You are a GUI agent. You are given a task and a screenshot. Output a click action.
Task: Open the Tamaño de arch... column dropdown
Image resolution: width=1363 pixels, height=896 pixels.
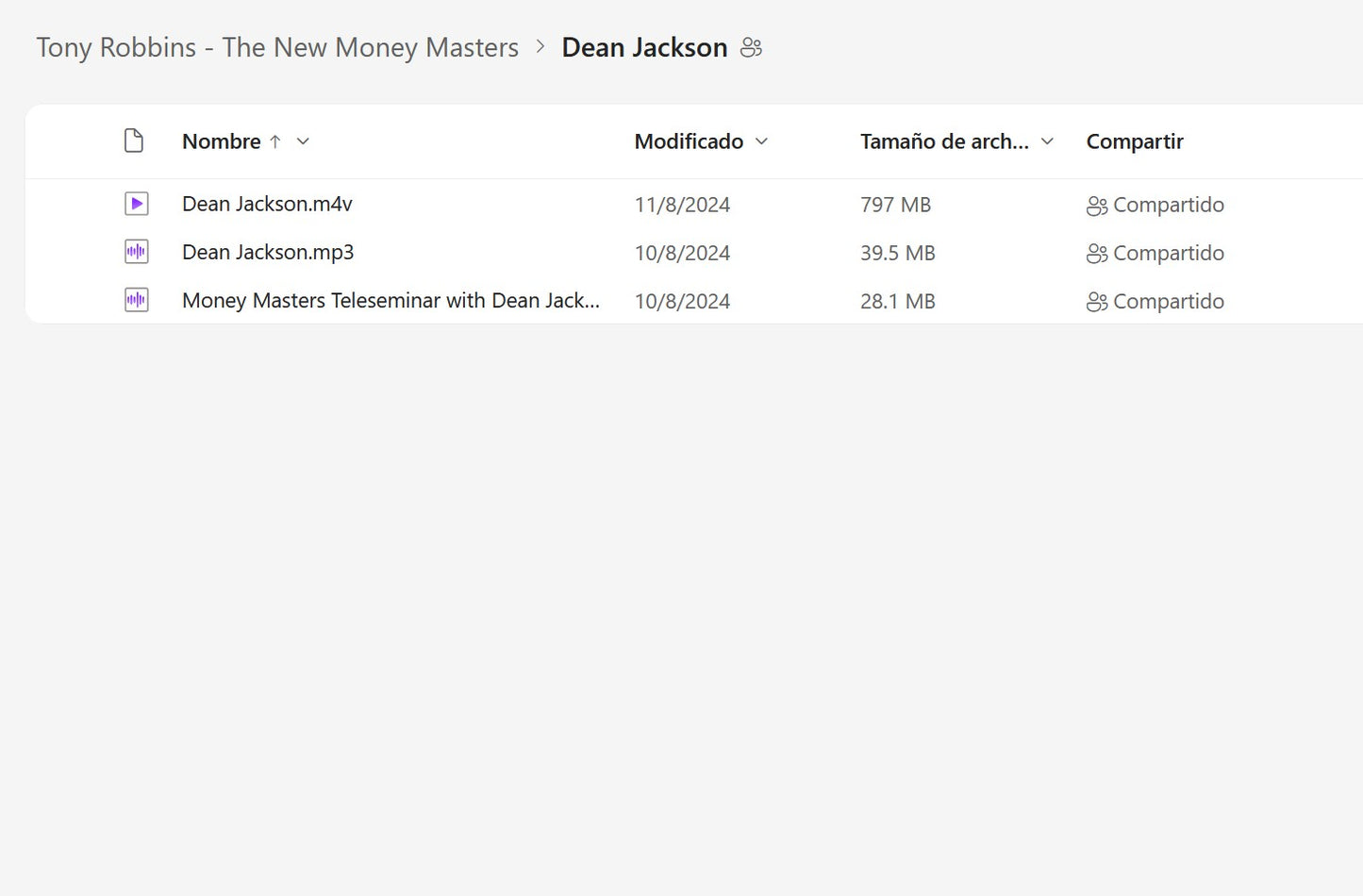(1047, 141)
